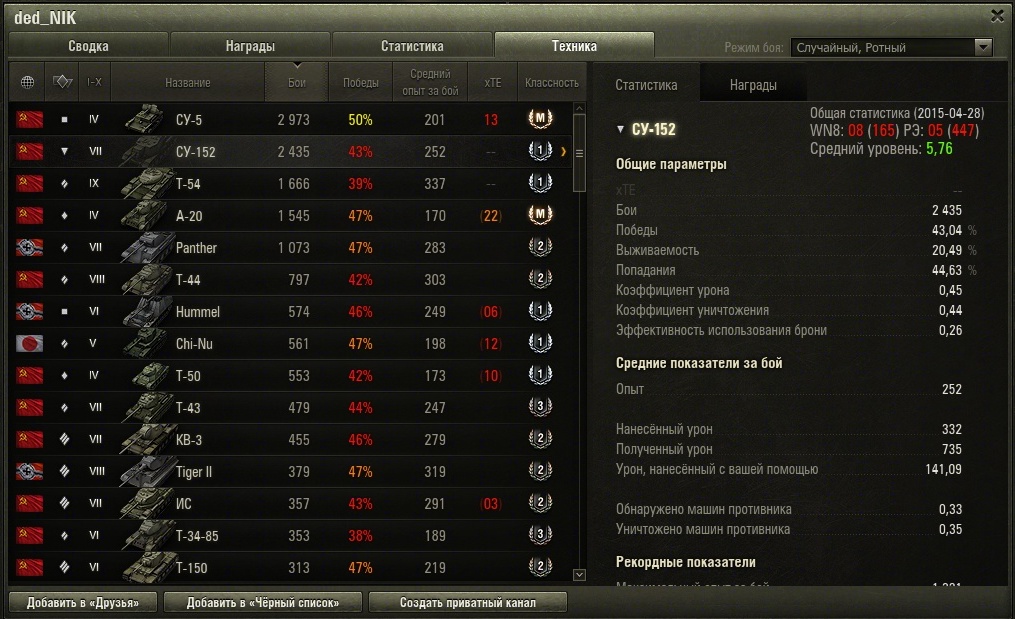Click the German flag icon for Hummel

tap(29, 311)
